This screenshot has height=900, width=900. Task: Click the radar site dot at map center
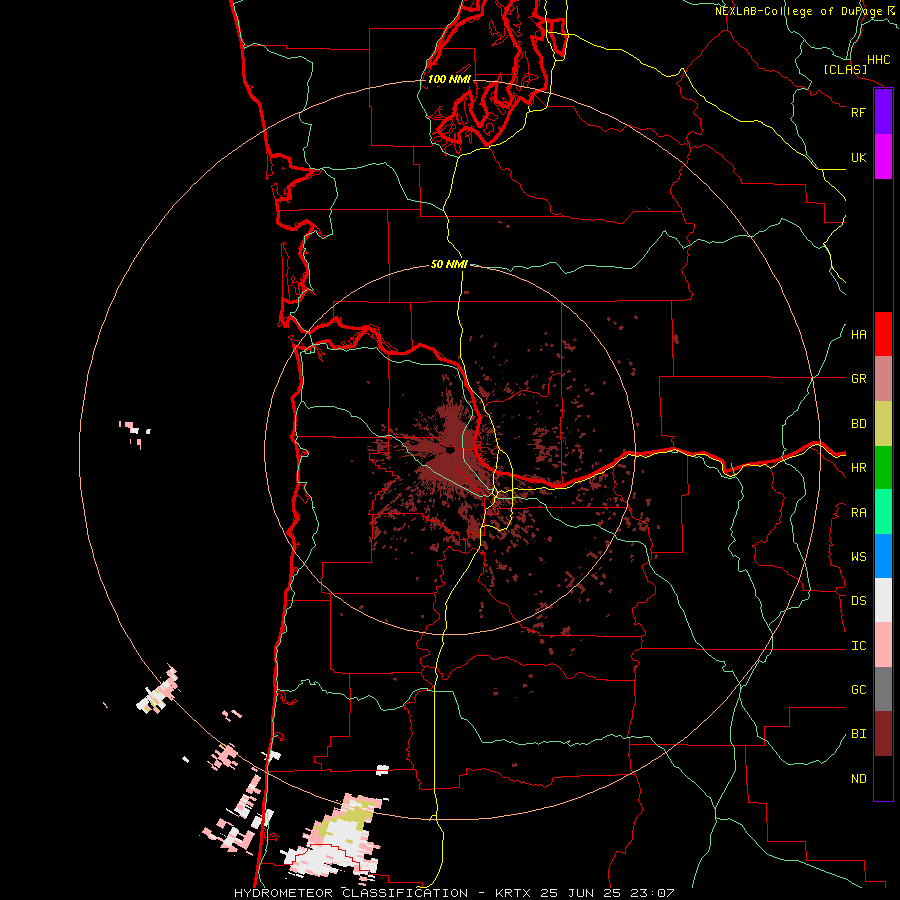click(450, 451)
